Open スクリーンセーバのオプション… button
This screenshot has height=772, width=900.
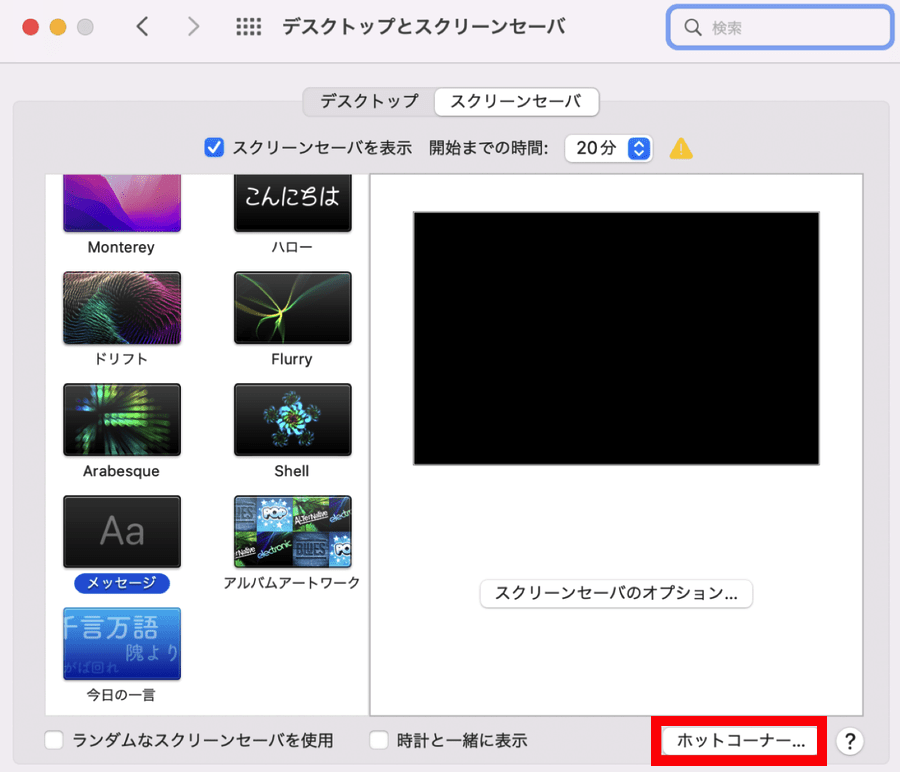[616, 593]
